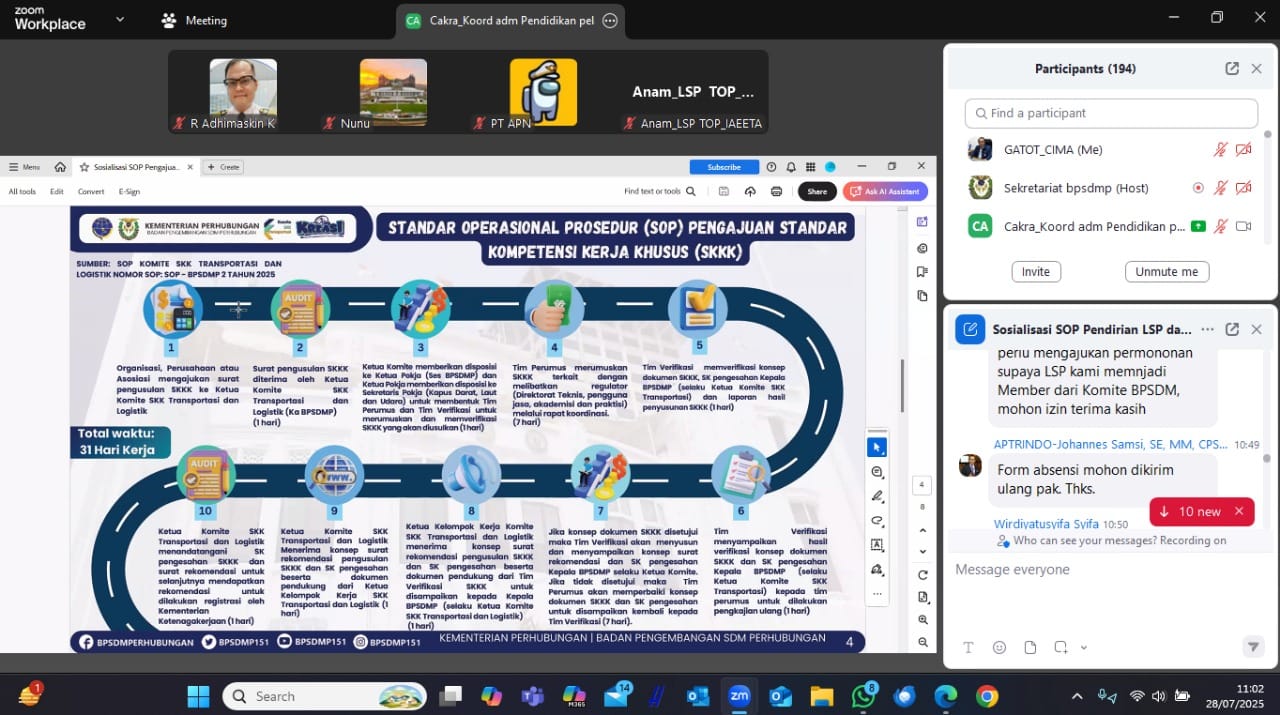Open WhatsApp from the taskbar
This screenshot has height=715, width=1280.
point(863,696)
